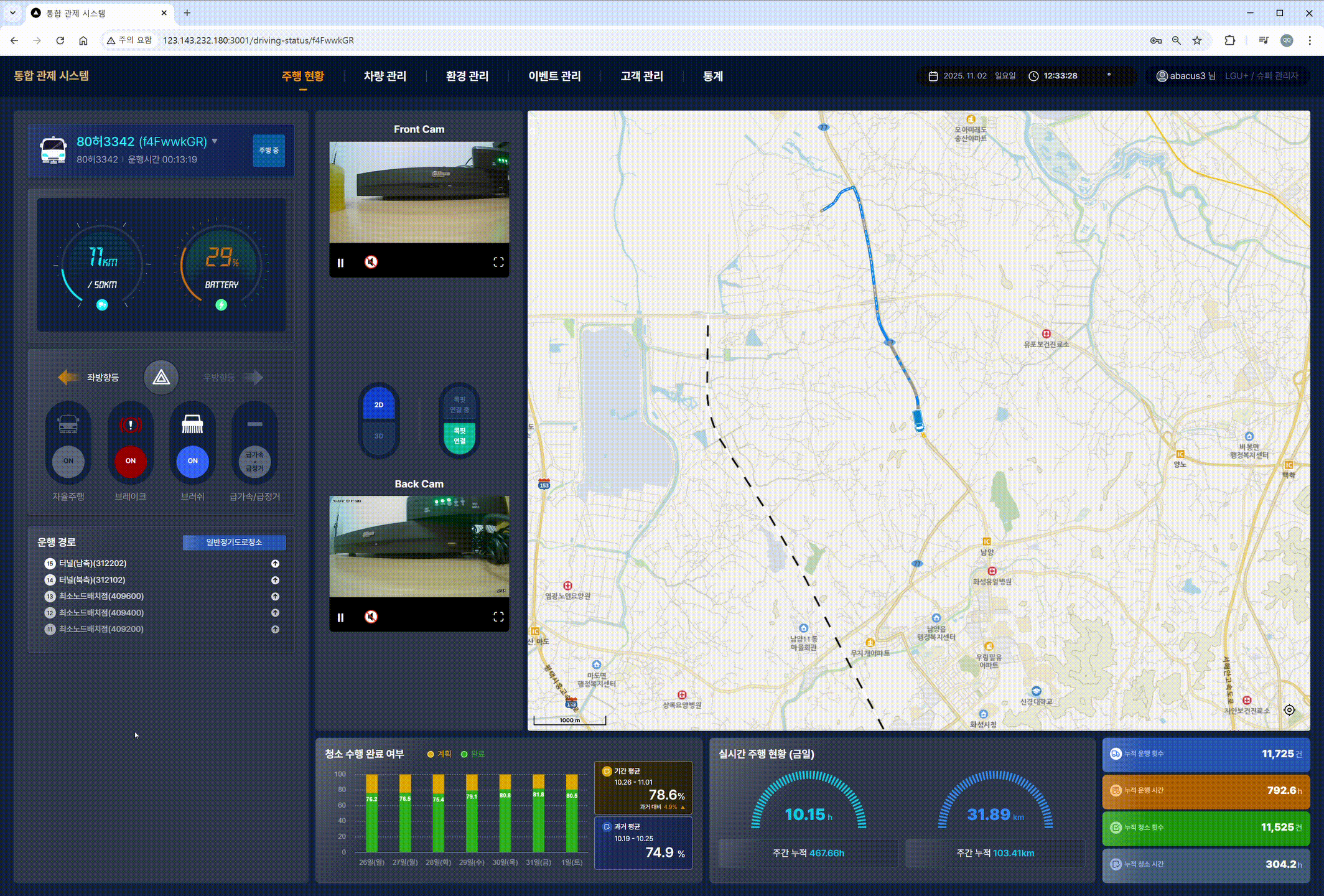Toggle the autonomous driving ON switch
The height and width of the screenshot is (896, 1324).
tap(68, 461)
